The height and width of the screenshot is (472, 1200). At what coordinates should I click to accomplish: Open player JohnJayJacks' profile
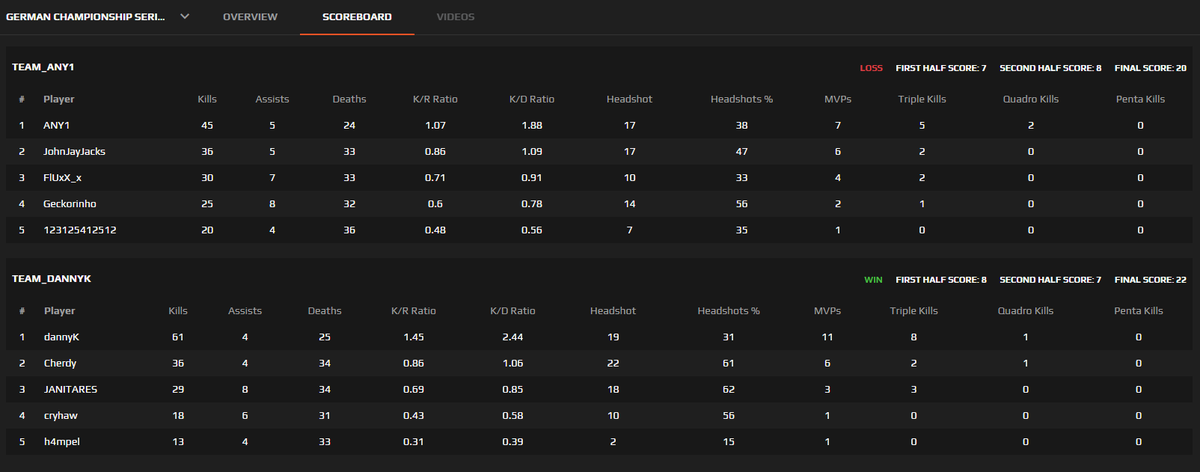[74, 152]
